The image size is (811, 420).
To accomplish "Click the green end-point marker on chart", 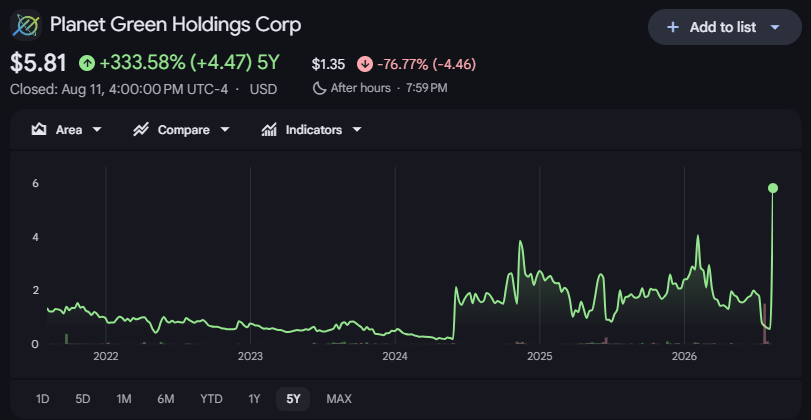I will (x=773, y=188).
